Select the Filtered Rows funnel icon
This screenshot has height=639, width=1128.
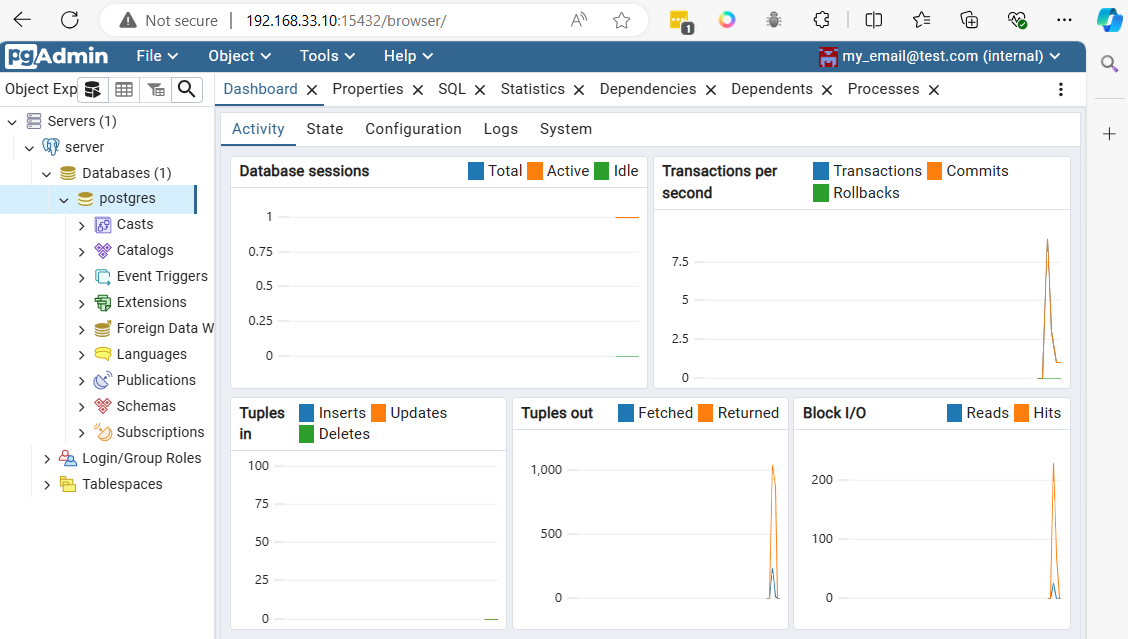pos(155,89)
